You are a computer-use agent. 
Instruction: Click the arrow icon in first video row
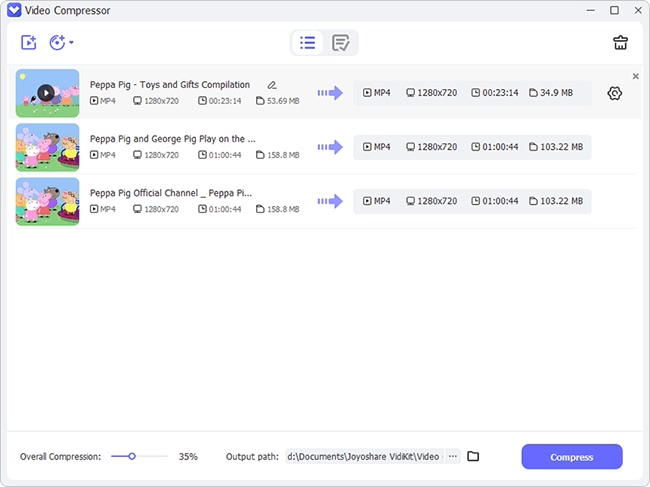[x=330, y=93]
